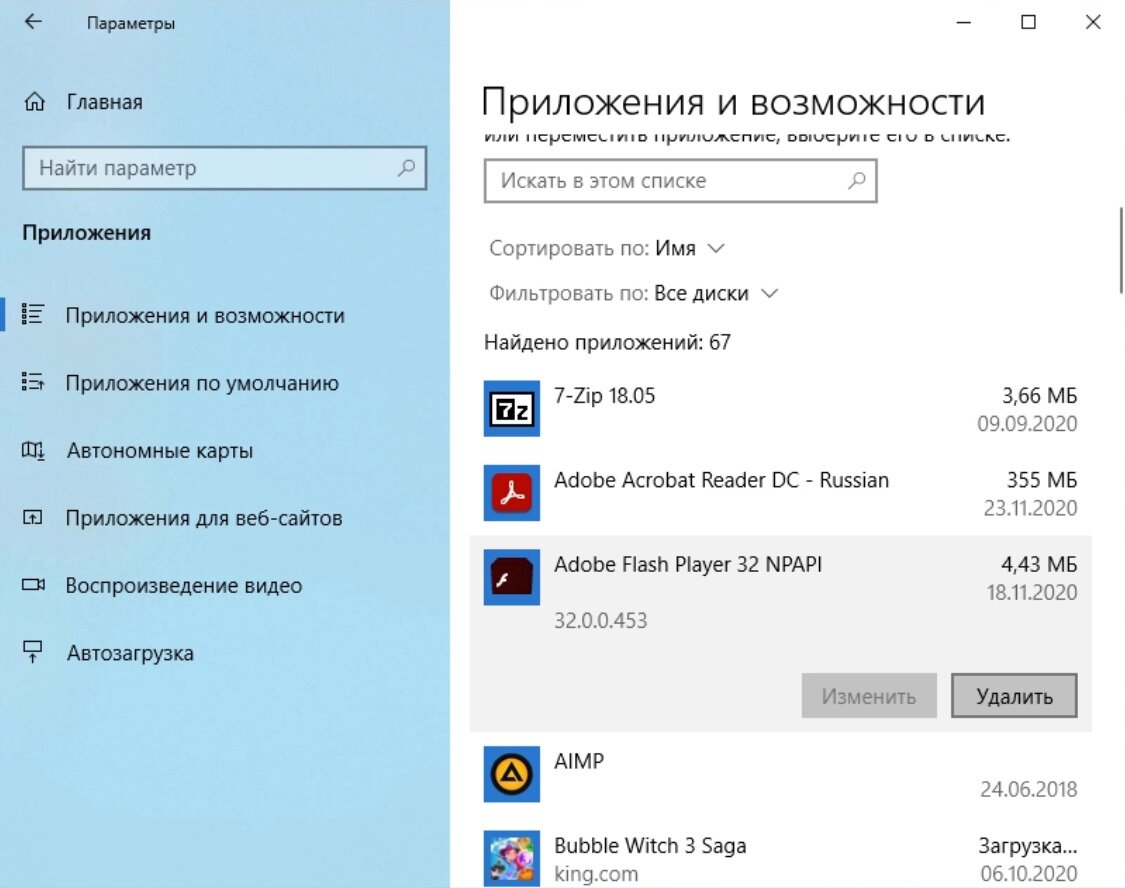Click the vertical scrollbar thumb

click(x=1120, y=250)
